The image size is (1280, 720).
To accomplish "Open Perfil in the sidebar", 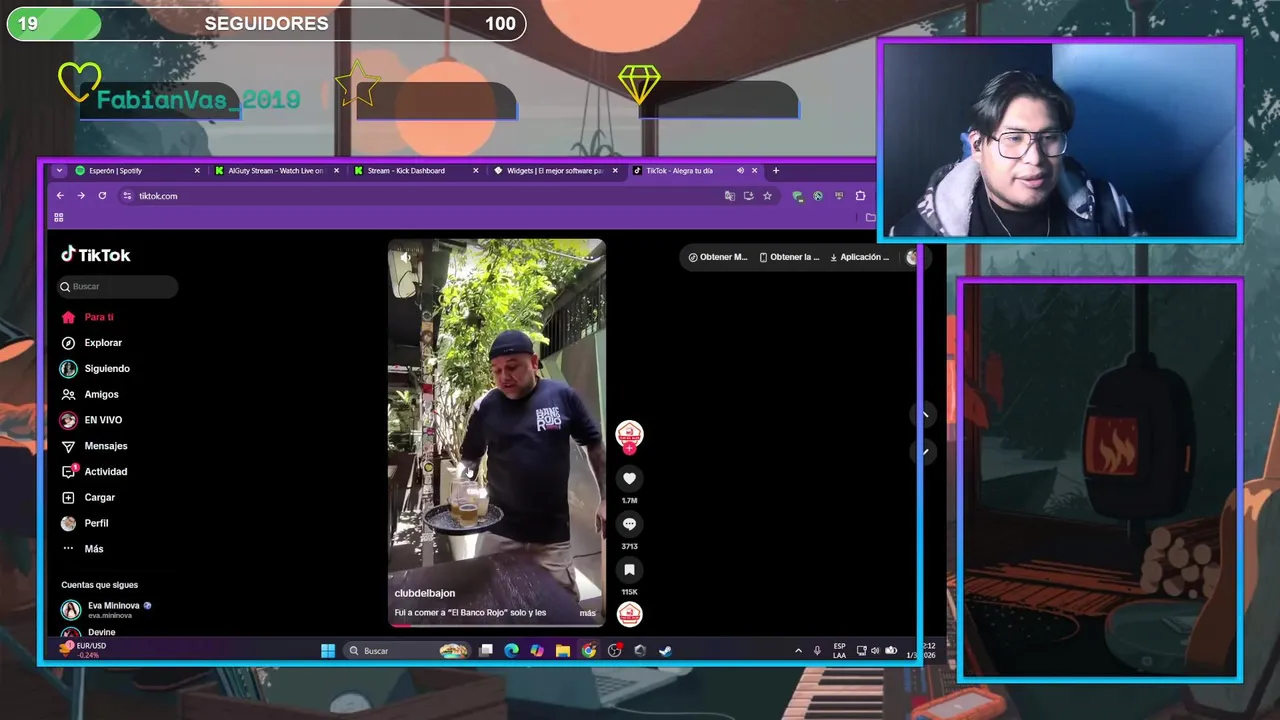I will tap(85, 524).
